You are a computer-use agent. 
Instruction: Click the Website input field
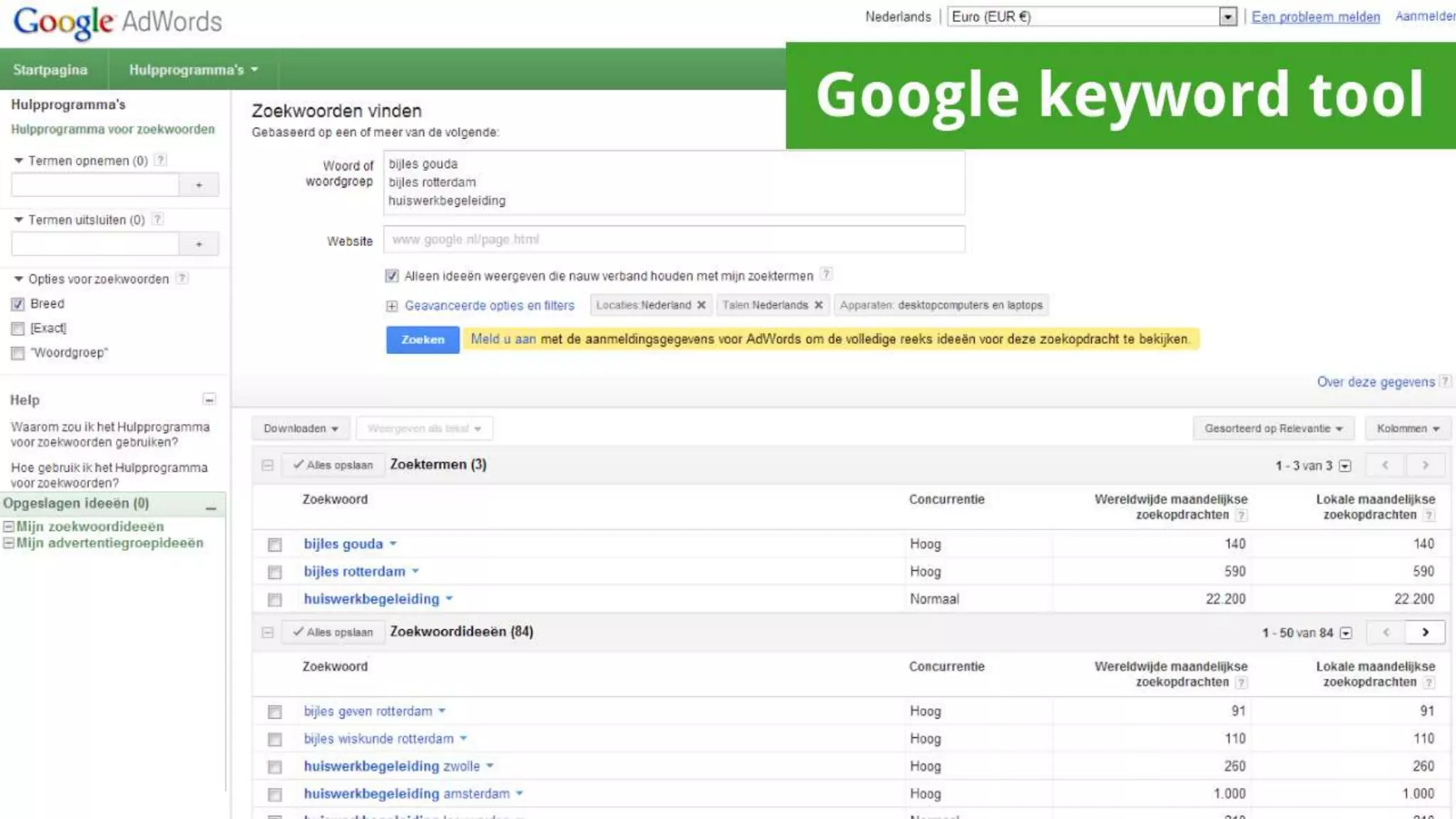[x=673, y=240]
